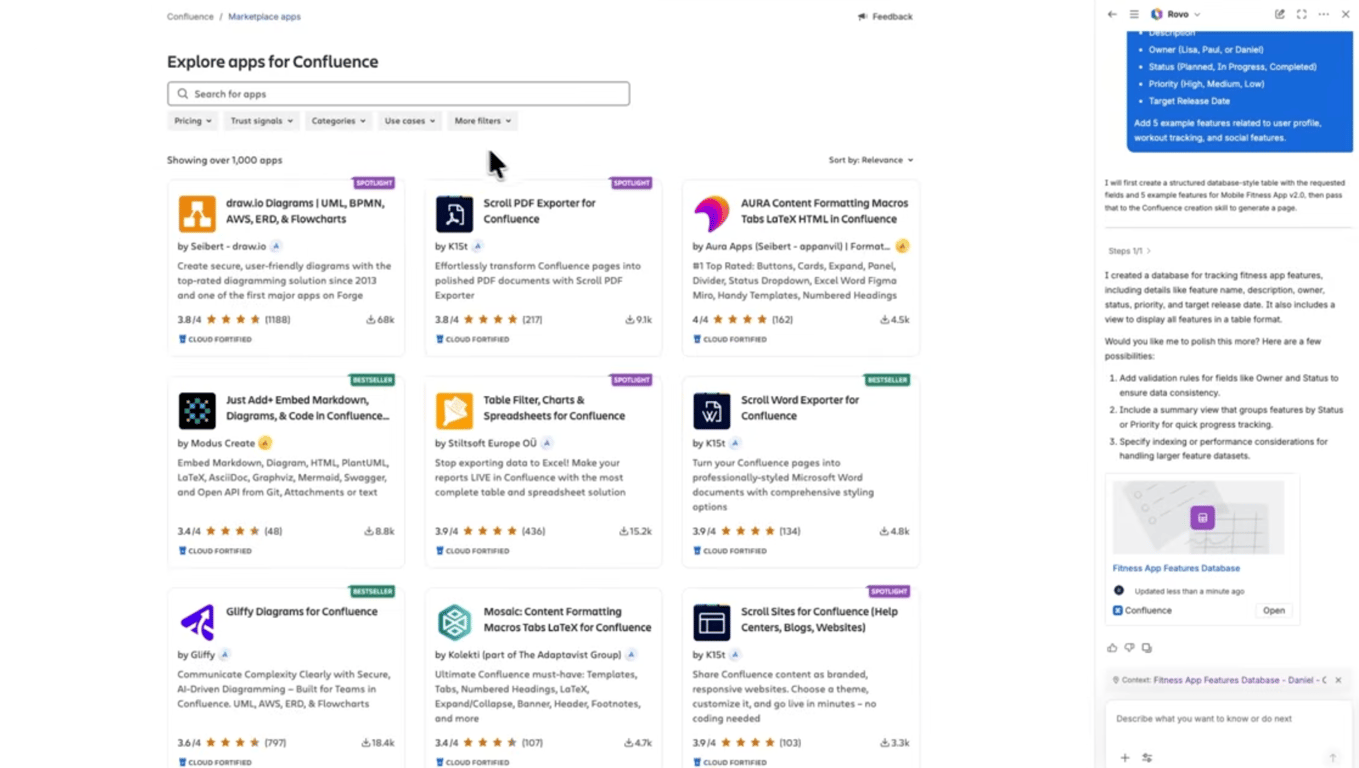Give thumbs down to Rovo response
The image size is (1359, 768).
click(1129, 648)
